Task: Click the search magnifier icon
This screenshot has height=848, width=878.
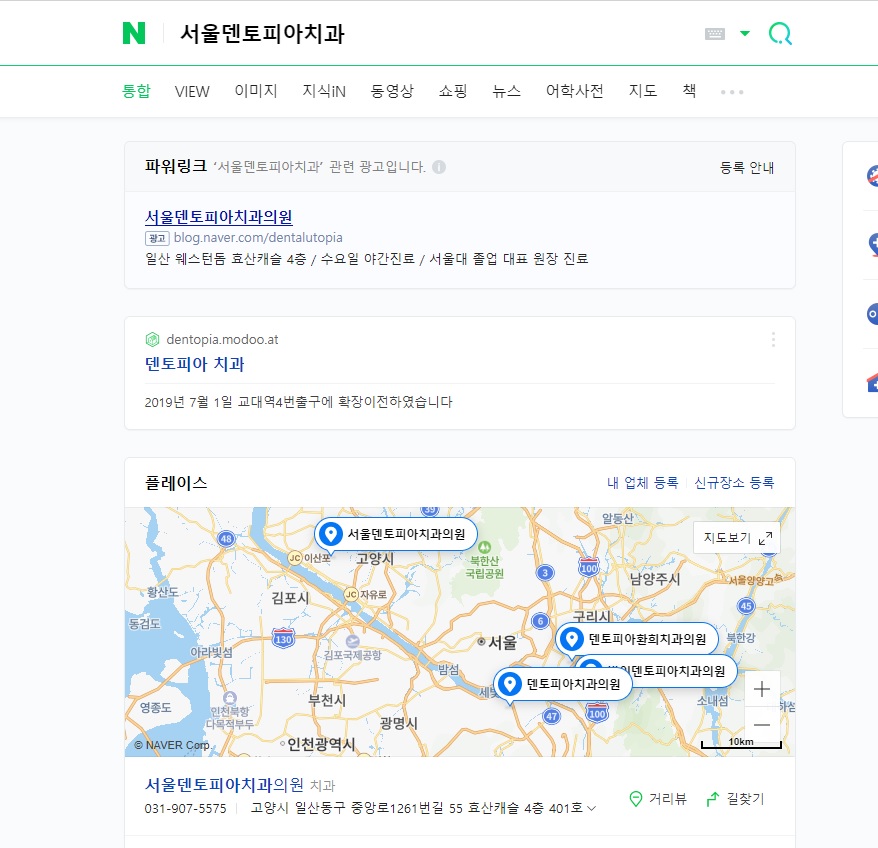Action: [x=780, y=34]
